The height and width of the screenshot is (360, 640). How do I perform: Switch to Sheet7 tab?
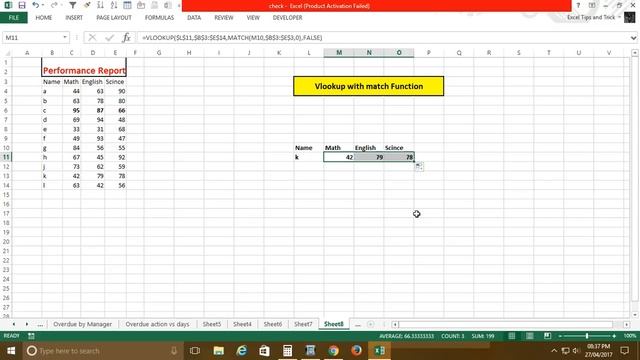click(303, 324)
